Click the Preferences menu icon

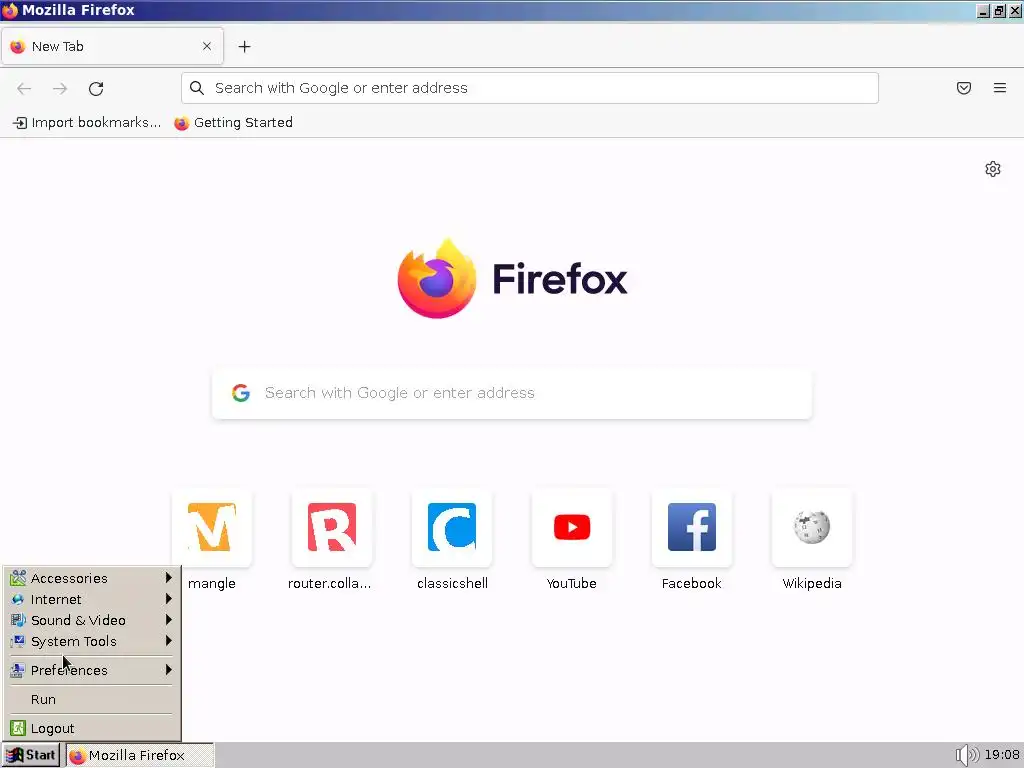(x=18, y=669)
